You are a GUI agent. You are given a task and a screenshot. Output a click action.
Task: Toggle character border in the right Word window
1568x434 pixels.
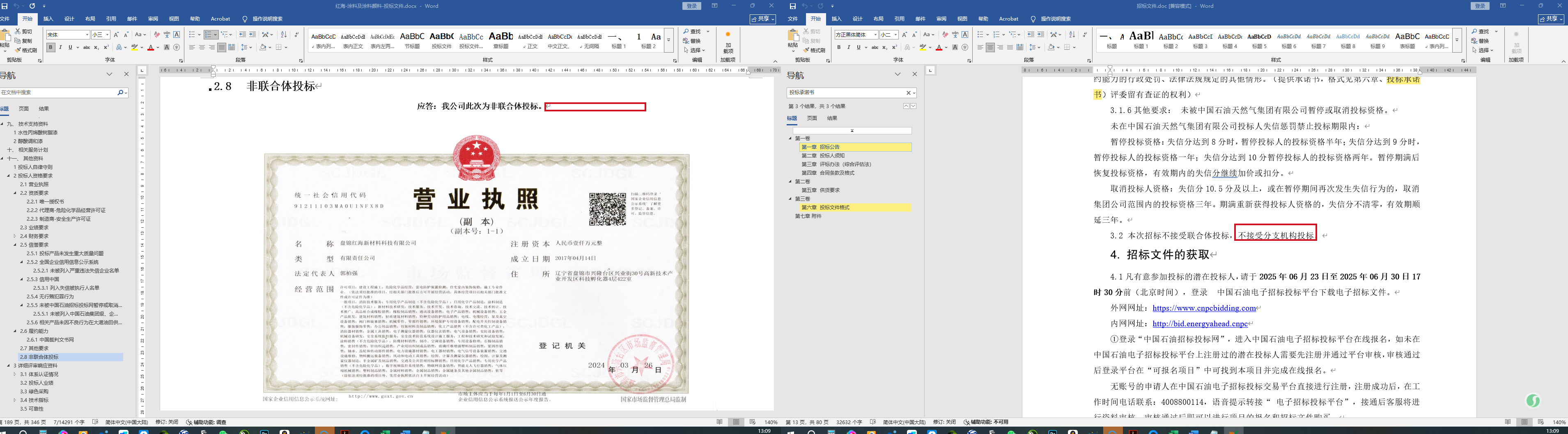tap(965, 35)
